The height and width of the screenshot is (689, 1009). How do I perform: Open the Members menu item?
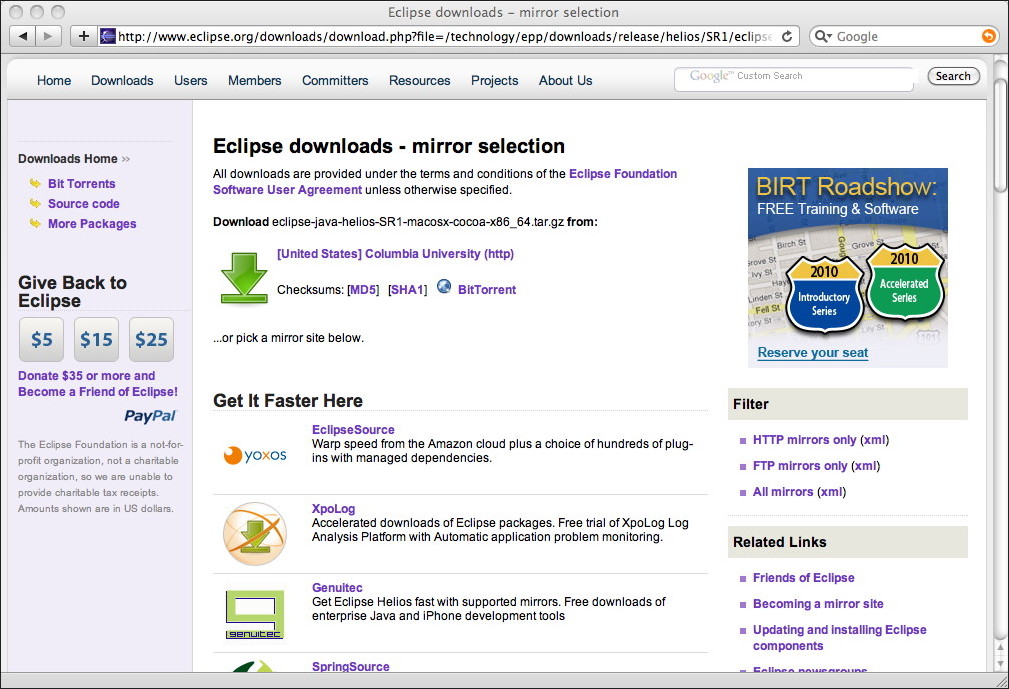coord(255,80)
